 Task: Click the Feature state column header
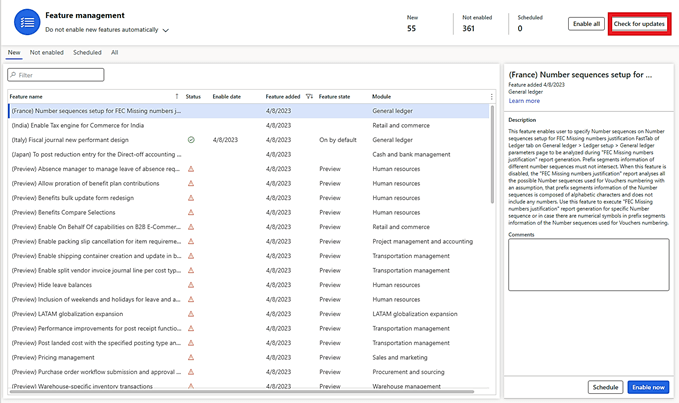pos(334,96)
